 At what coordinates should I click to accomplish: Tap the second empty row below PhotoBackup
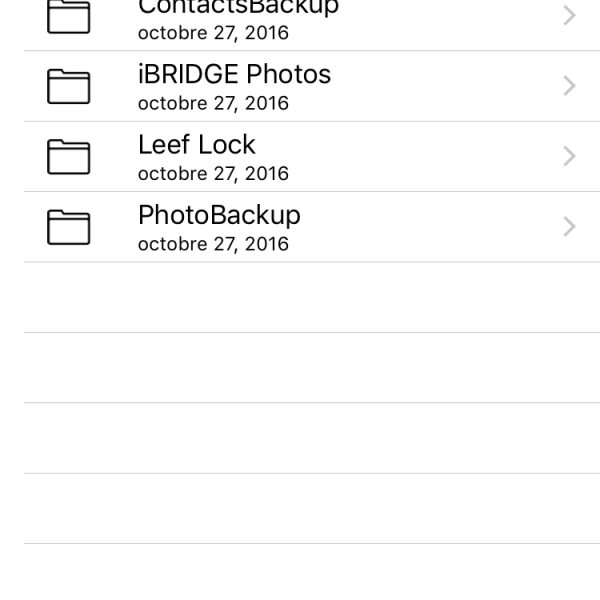(300, 368)
